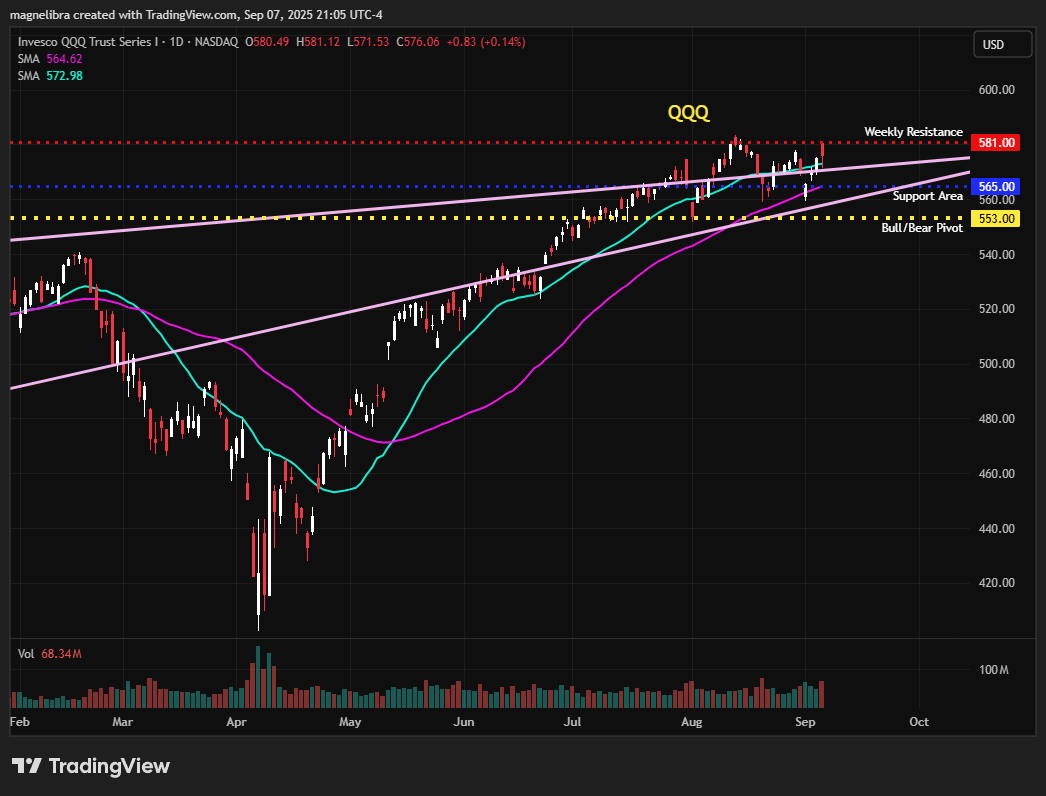Screen dimensions: 1046x796
Task: Click the 440.00 price axis label
Action: 995,529
